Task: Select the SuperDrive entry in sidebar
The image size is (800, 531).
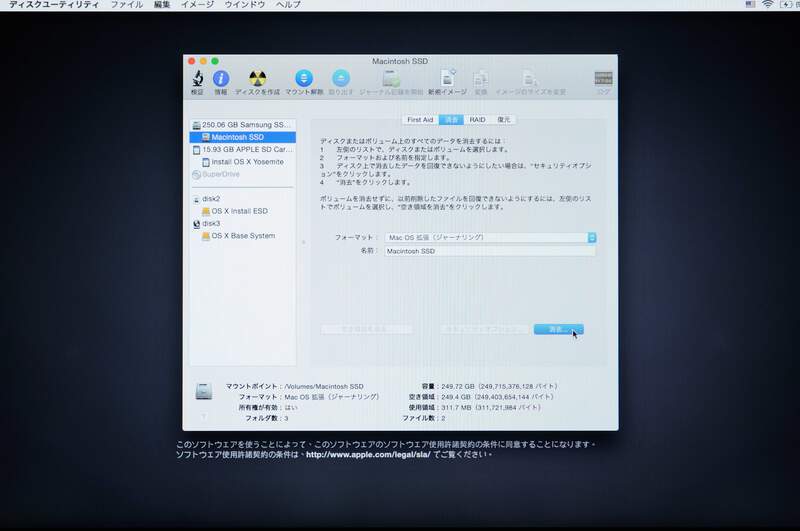Action: coord(242,174)
